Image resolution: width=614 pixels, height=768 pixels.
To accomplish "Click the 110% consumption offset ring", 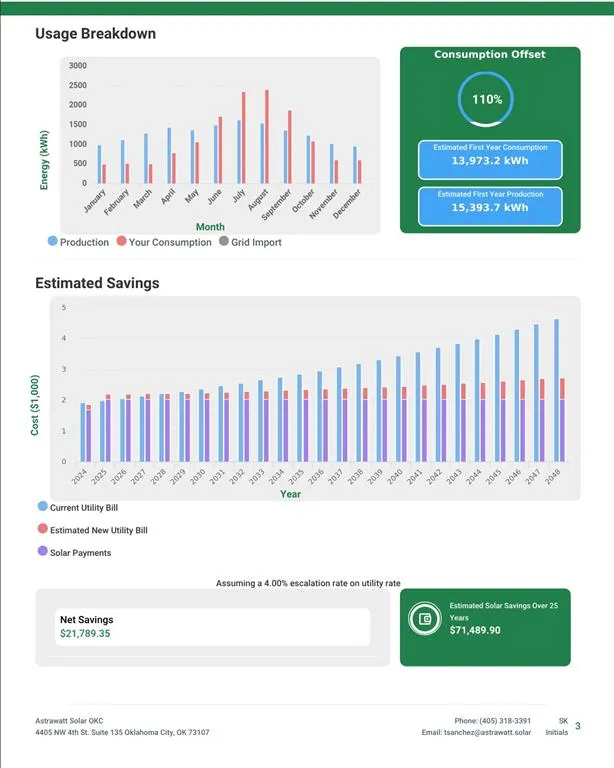I will point(486,100).
